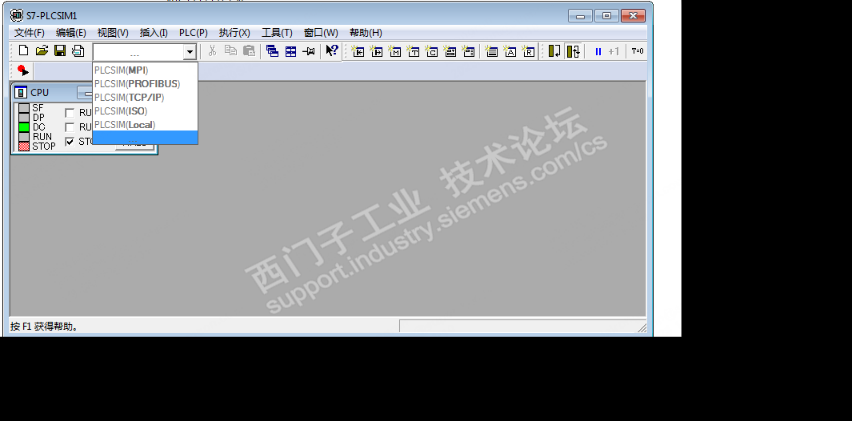
Task: Maximize the S7-PLCSIM1 window
Action: tap(606, 16)
